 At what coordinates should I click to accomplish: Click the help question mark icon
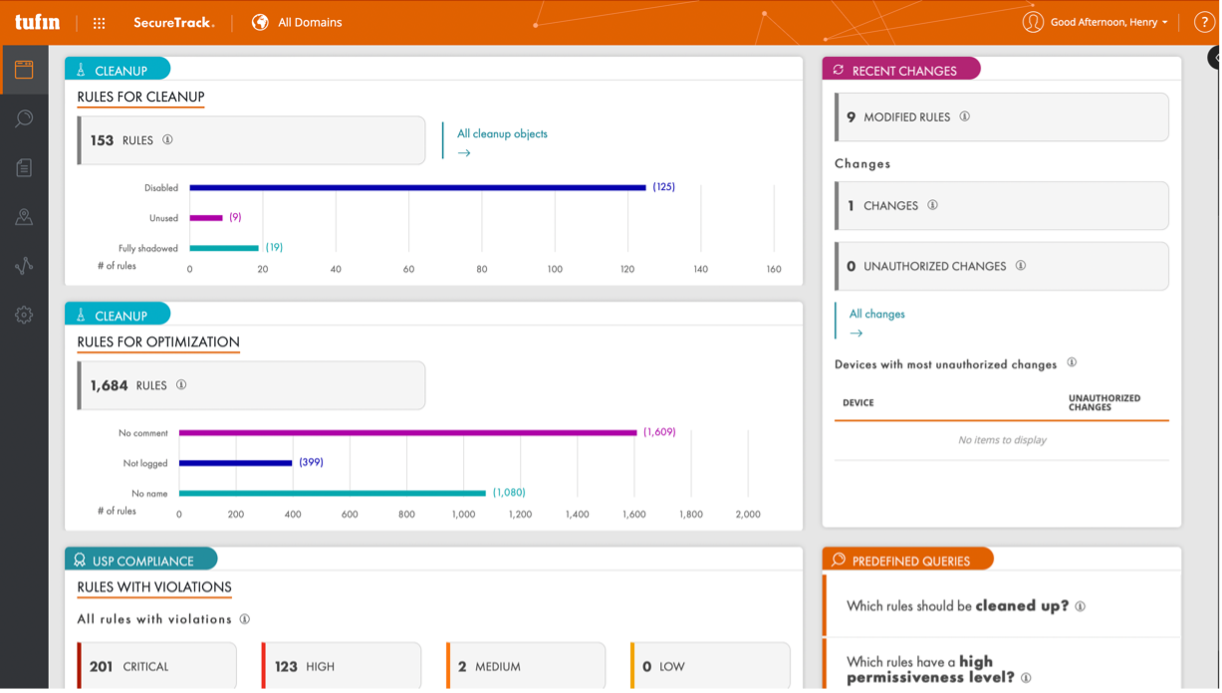(1204, 22)
